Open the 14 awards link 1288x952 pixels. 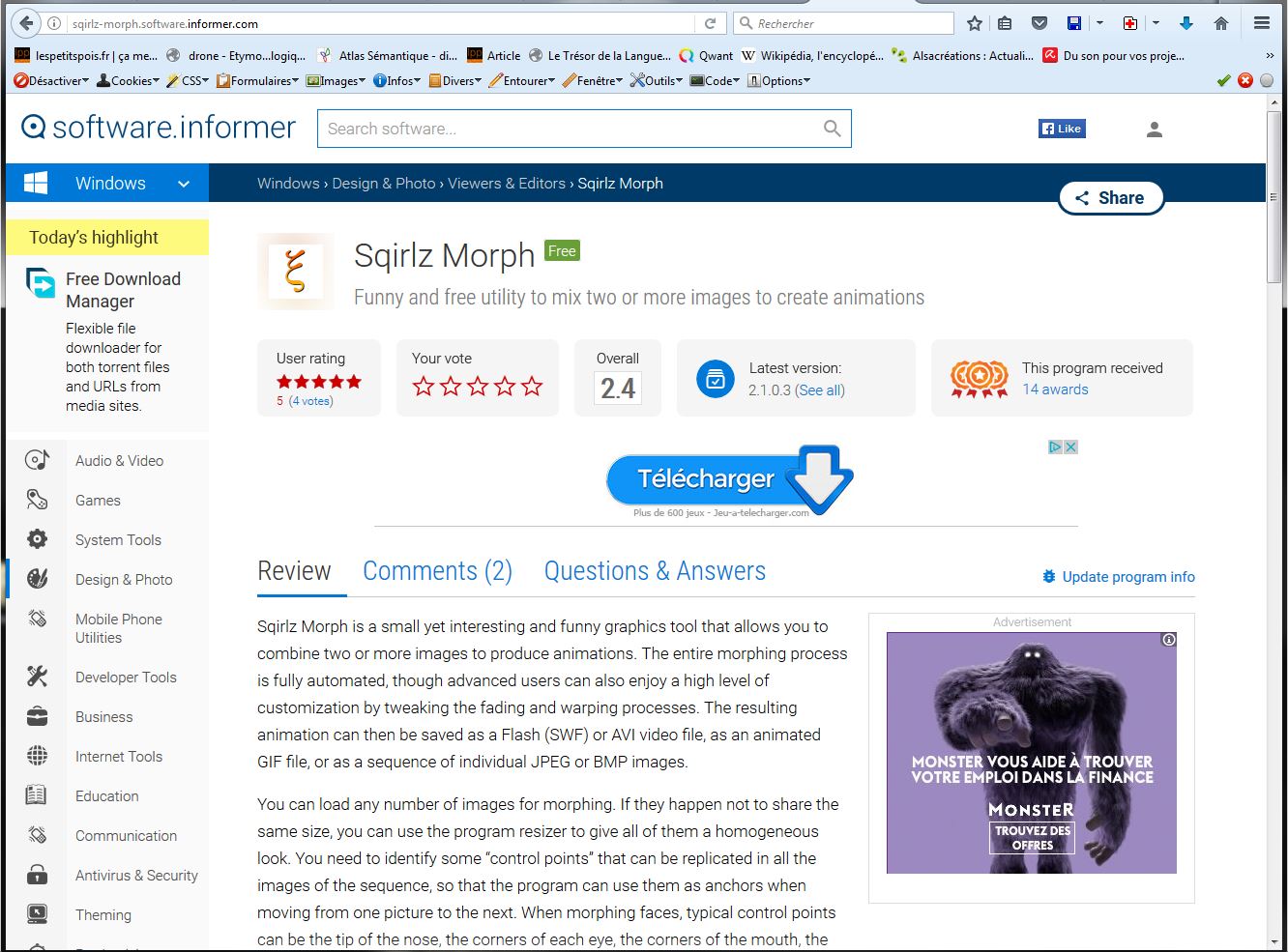tap(1055, 389)
